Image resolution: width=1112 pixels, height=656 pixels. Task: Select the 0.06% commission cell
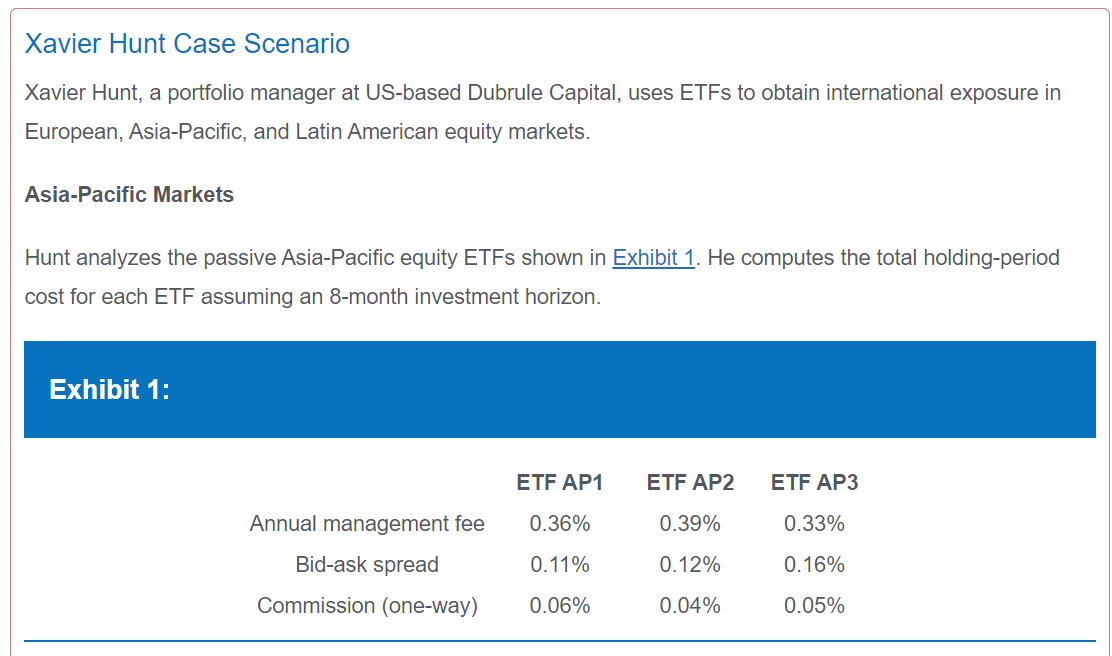560,606
